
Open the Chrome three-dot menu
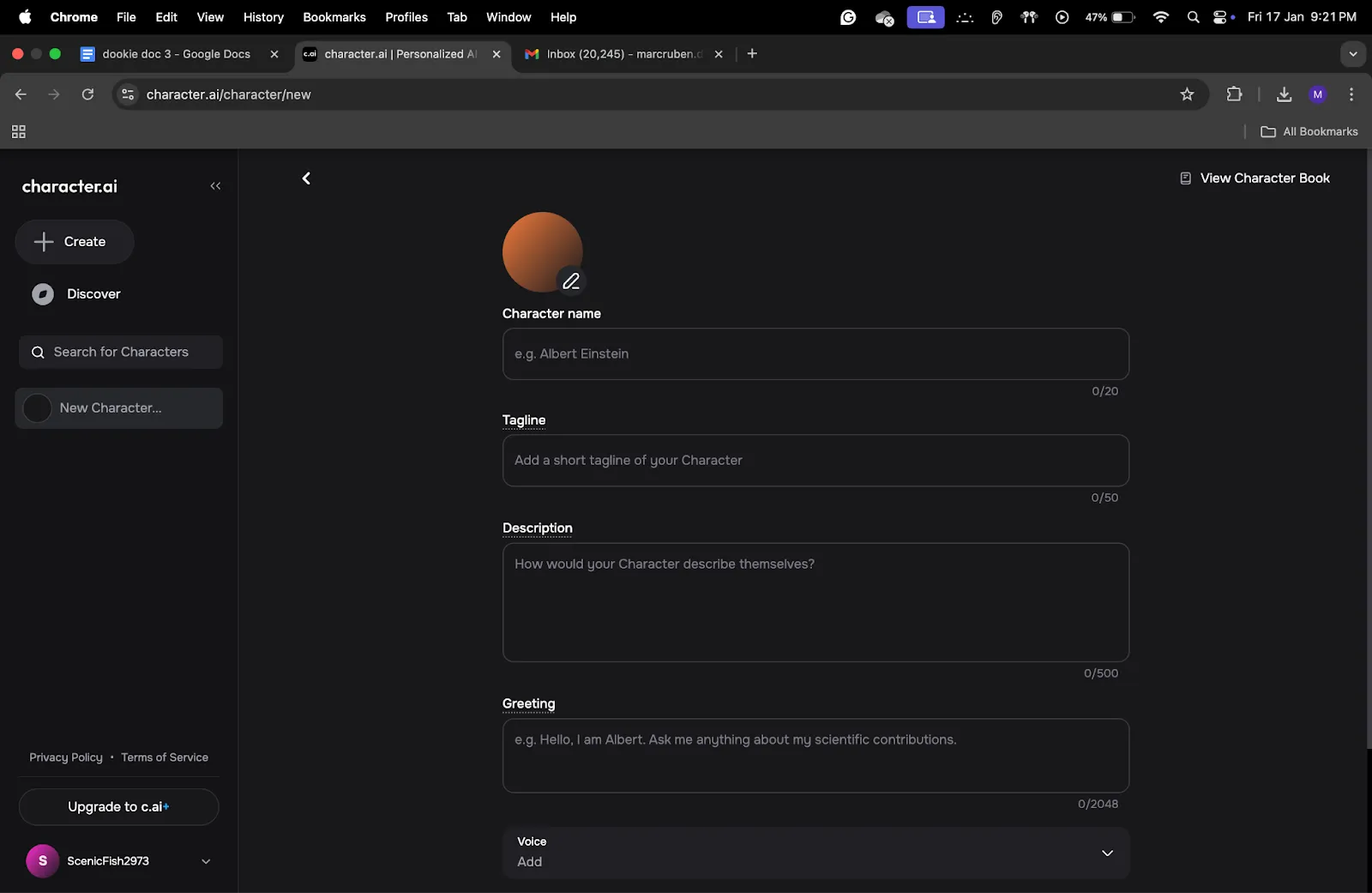(1351, 94)
